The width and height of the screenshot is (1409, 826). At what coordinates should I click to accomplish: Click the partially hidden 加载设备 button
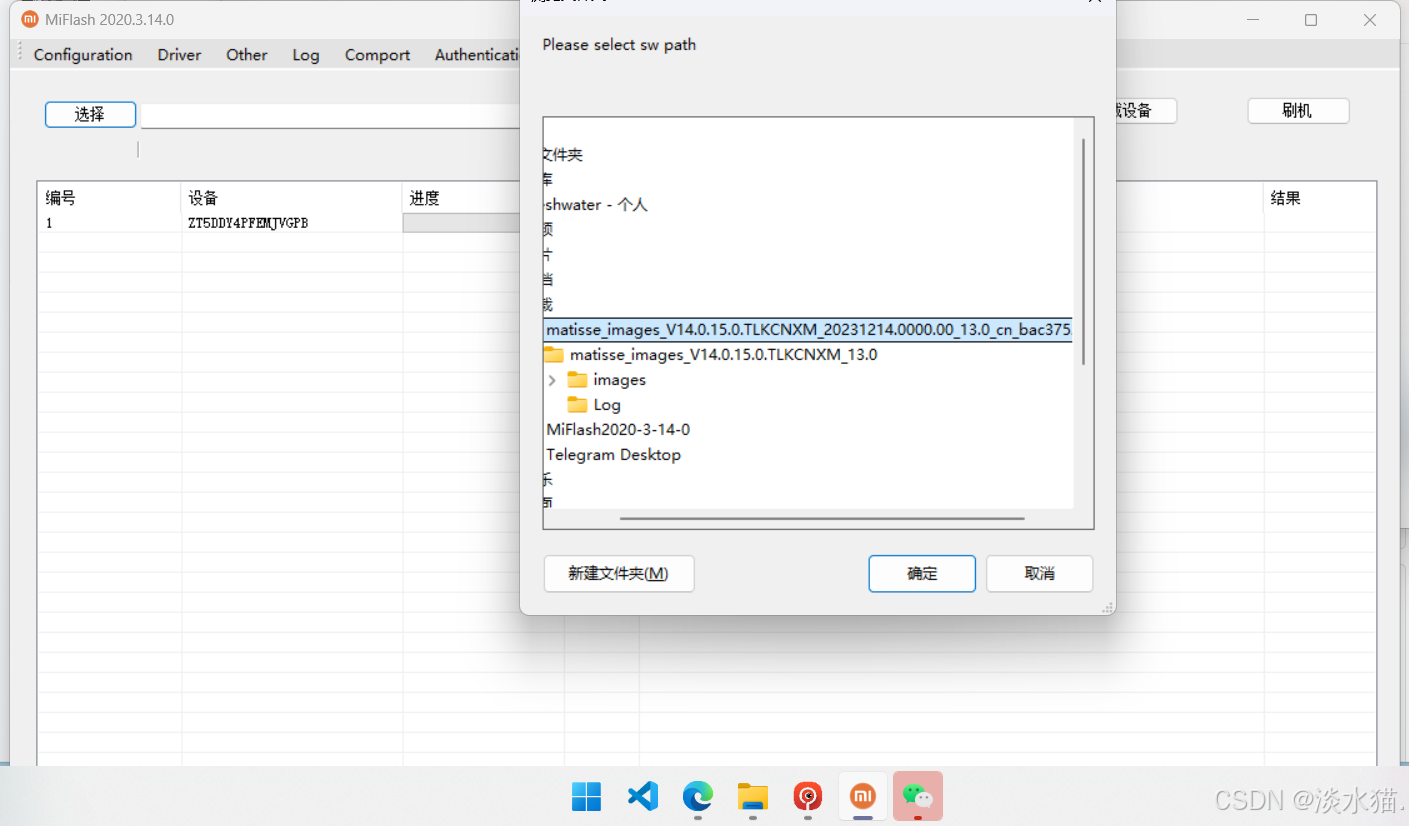point(1146,111)
